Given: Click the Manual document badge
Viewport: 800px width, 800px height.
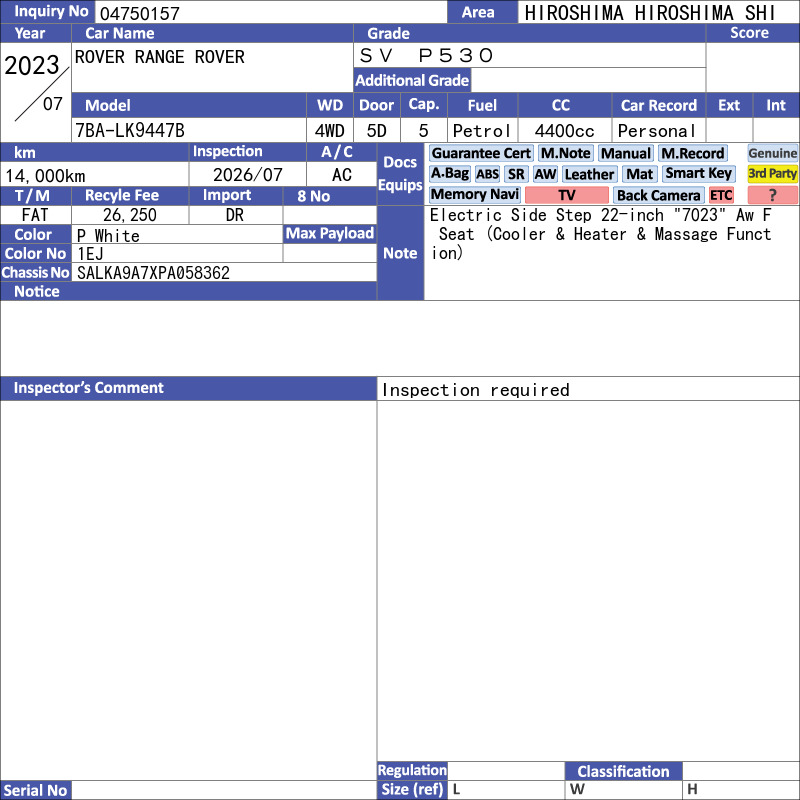Looking at the screenshot, I should pyautogui.click(x=626, y=153).
